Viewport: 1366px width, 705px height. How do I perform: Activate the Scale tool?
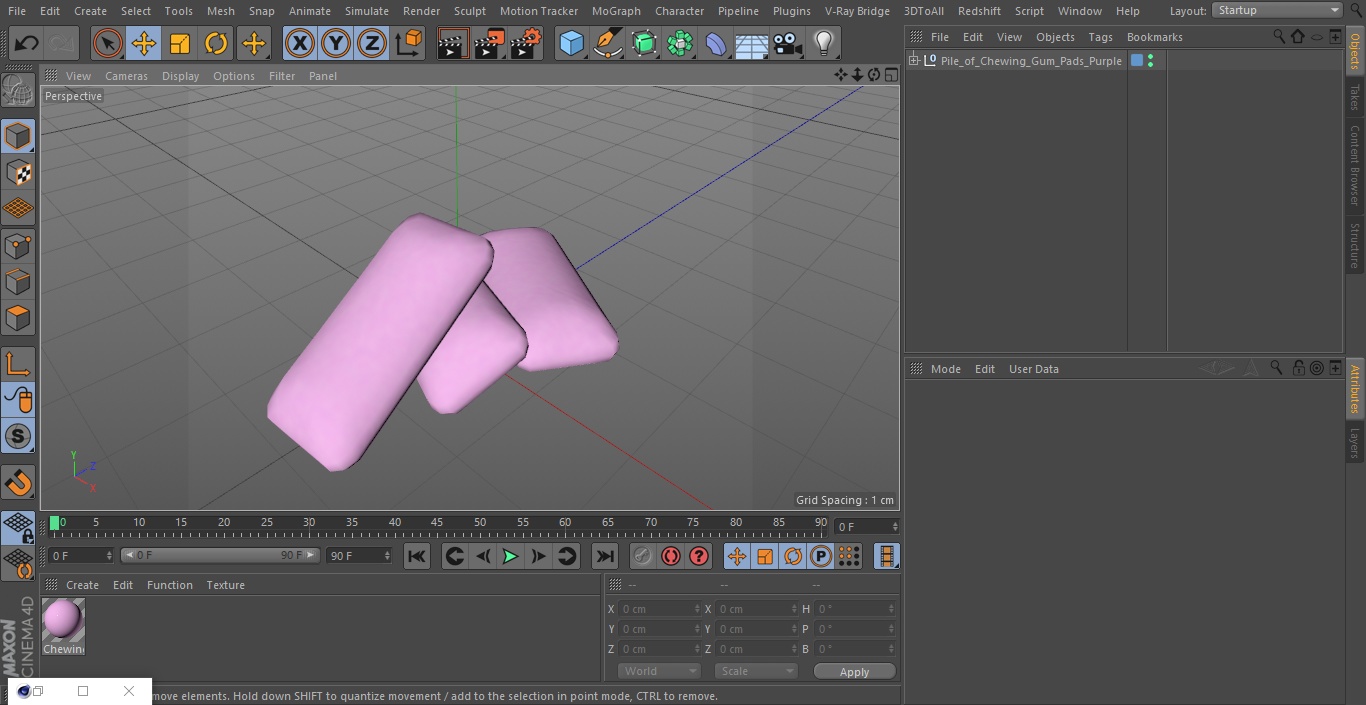coord(180,44)
